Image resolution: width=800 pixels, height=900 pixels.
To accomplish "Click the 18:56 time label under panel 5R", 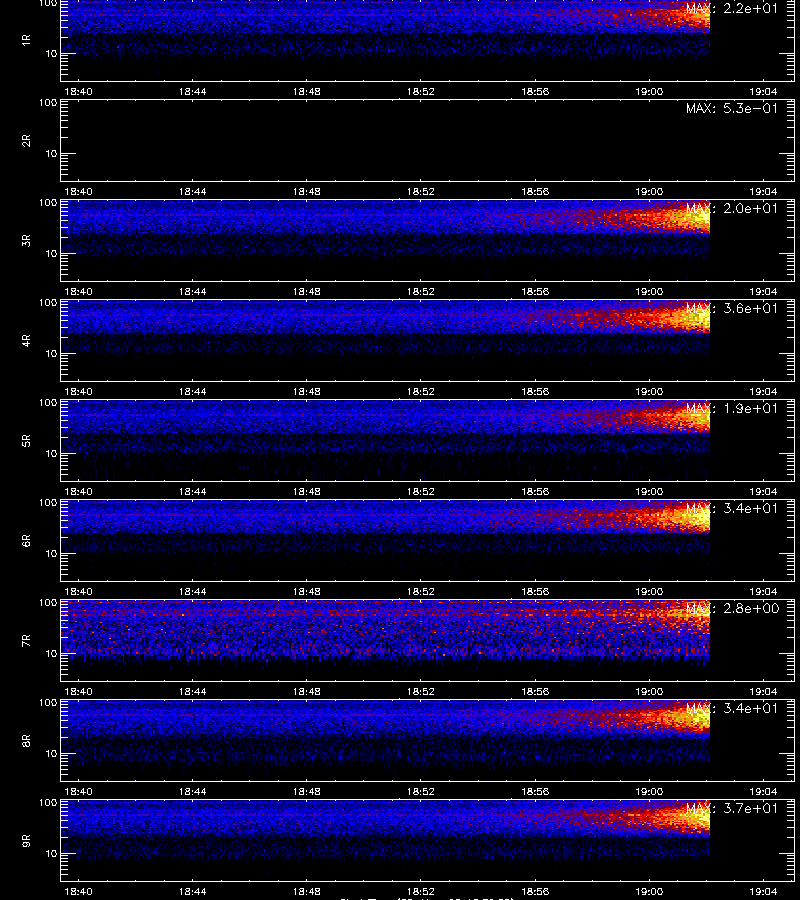I will point(535,491).
